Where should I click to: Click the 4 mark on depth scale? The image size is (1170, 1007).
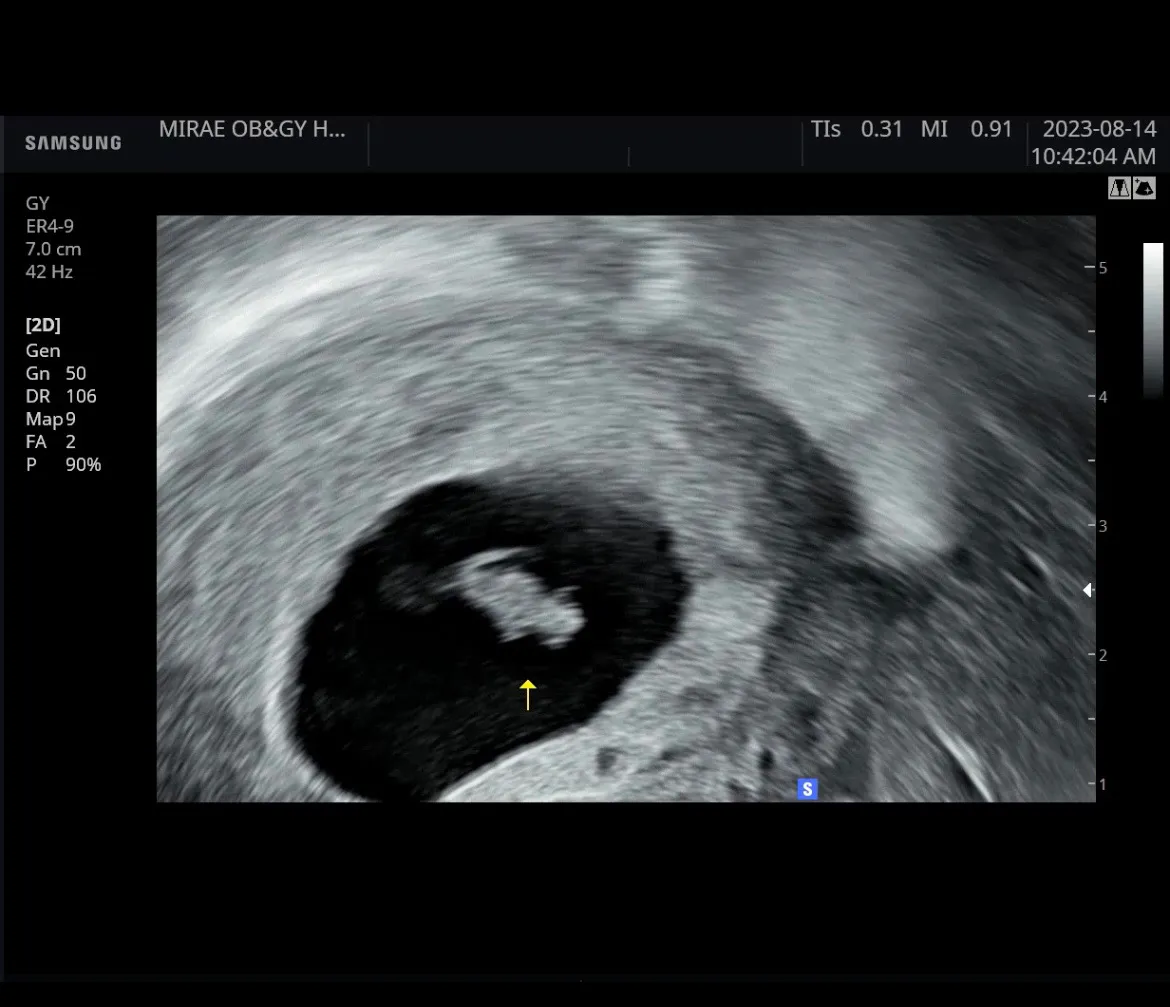coord(1102,397)
